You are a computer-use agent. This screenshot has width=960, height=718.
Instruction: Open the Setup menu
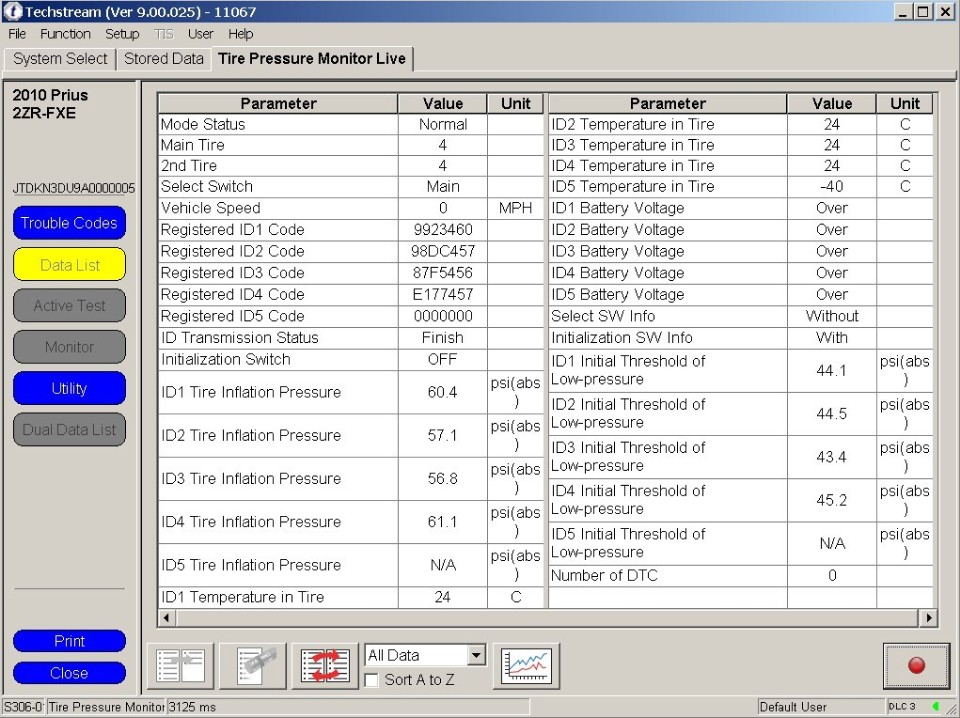(122, 34)
